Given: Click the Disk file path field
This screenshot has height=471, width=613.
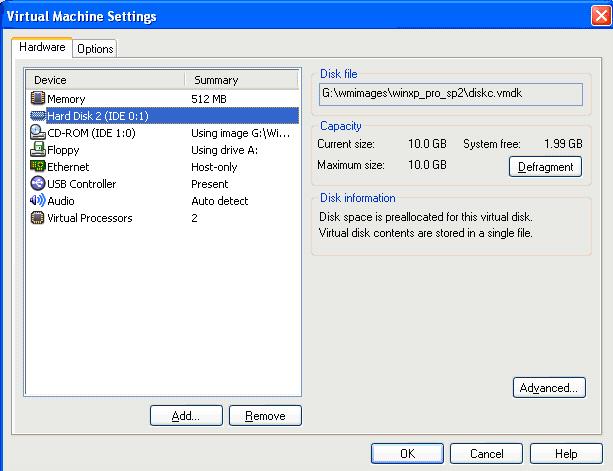Looking at the screenshot, I should coord(450,93).
